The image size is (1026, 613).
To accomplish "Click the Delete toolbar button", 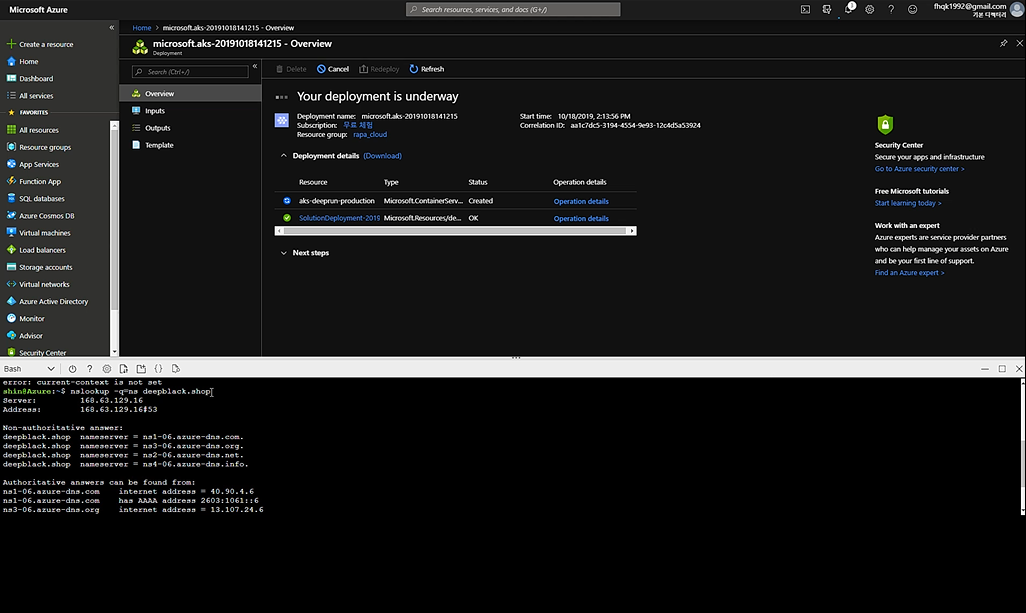I will point(291,69).
